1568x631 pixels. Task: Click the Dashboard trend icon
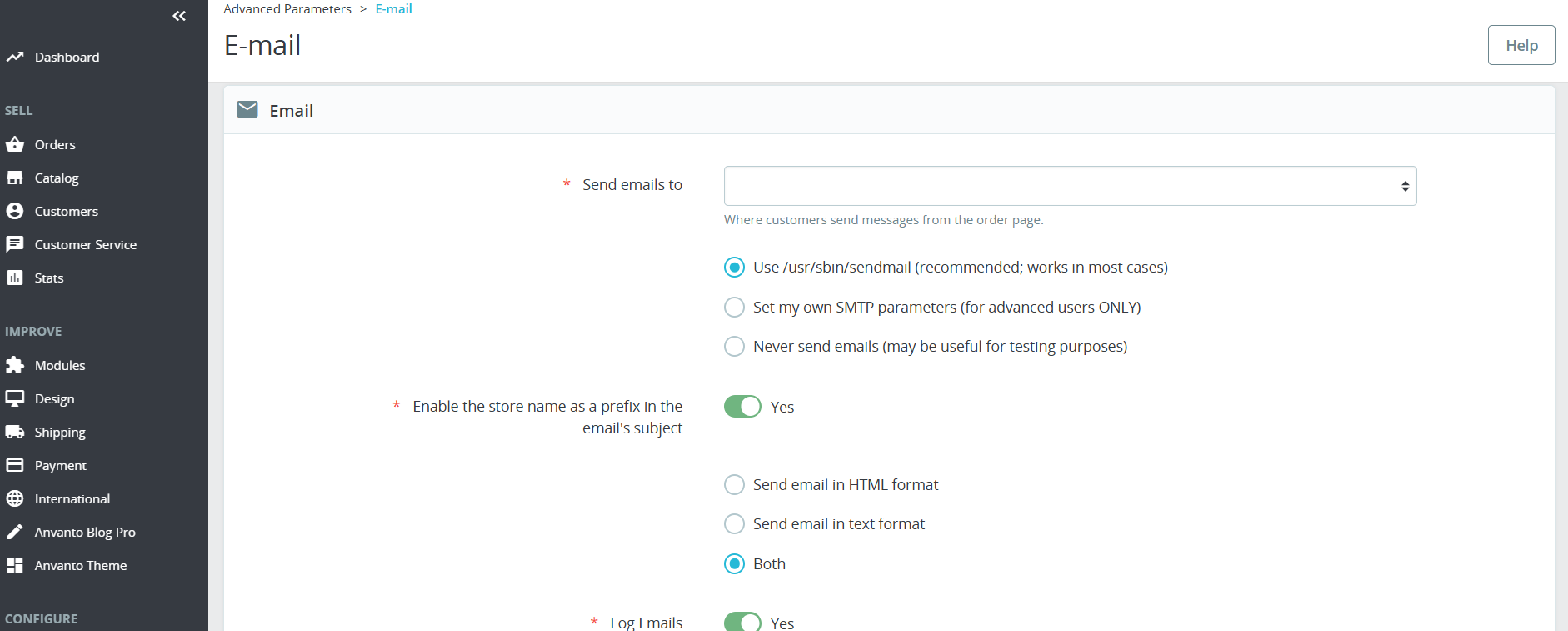click(15, 57)
